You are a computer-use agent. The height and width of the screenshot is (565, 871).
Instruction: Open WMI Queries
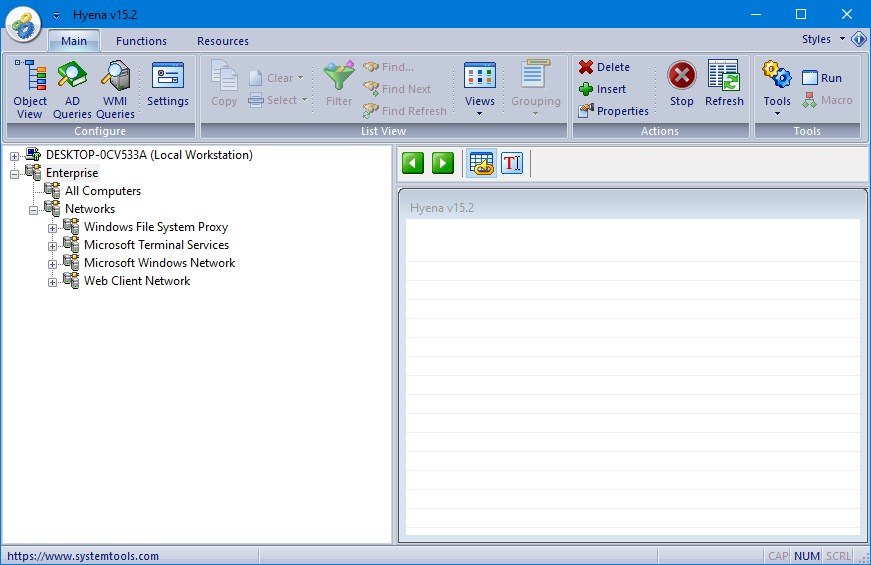pyautogui.click(x=115, y=89)
